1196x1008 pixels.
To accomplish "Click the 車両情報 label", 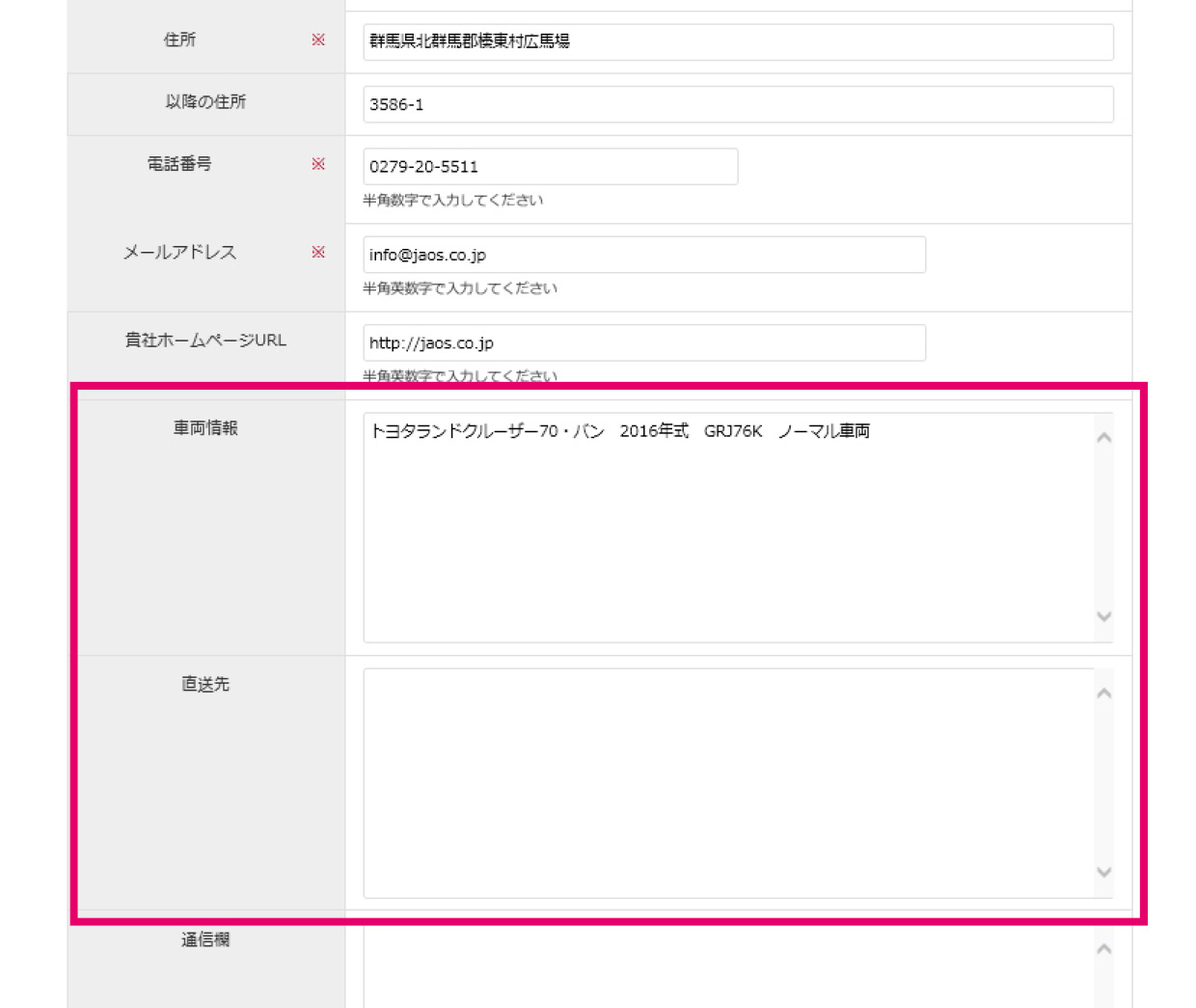I will [x=205, y=428].
